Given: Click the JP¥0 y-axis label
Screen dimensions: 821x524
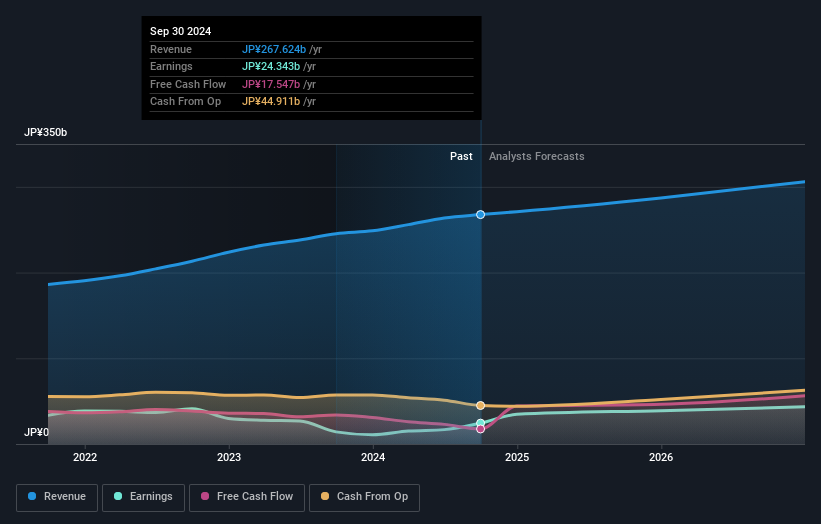Looking at the screenshot, I should (x=36, y=432).
